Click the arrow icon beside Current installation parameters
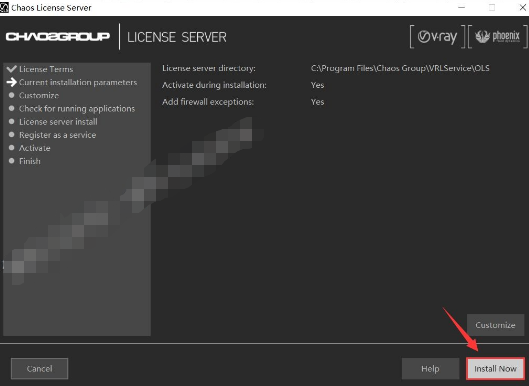The image size is (529, 386). pos(11,82)
